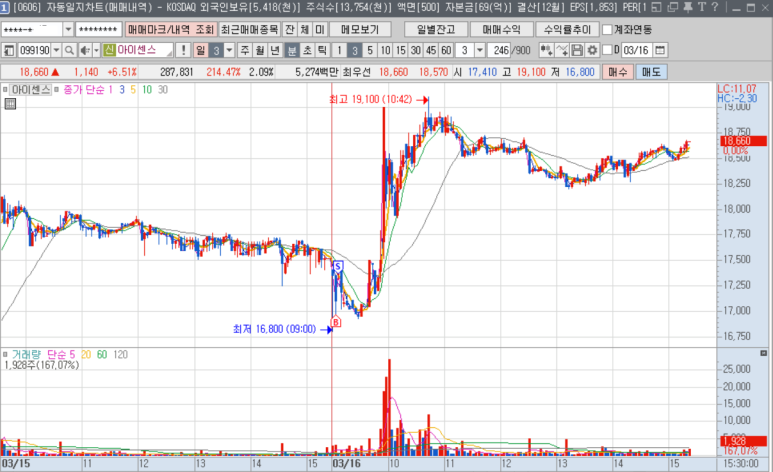
Task: Open the interval value 3 dropdown before 246
Action: (479, 50)
